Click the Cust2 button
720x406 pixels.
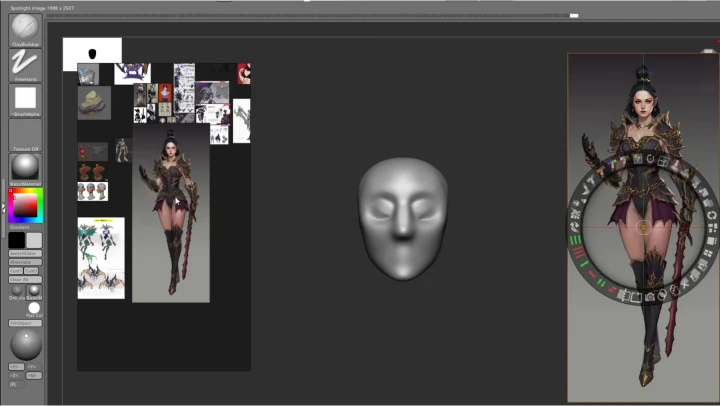click(x=32, y=271)
